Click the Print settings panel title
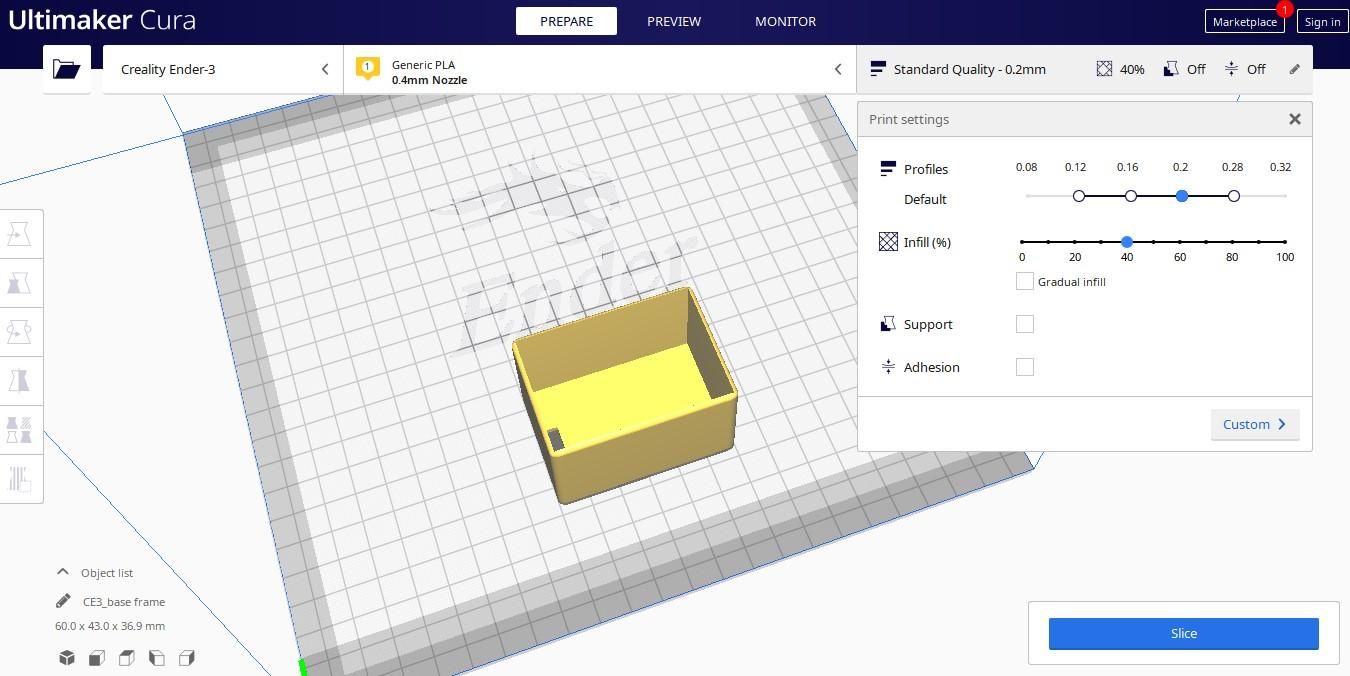The width and height of the screenshot is (1350, 676). (x=909, y=119)
